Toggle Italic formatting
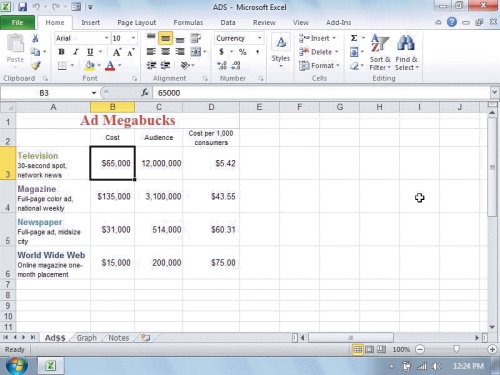Image resolution: width=500 pixels, height=375 pixels. click(76, 52)
